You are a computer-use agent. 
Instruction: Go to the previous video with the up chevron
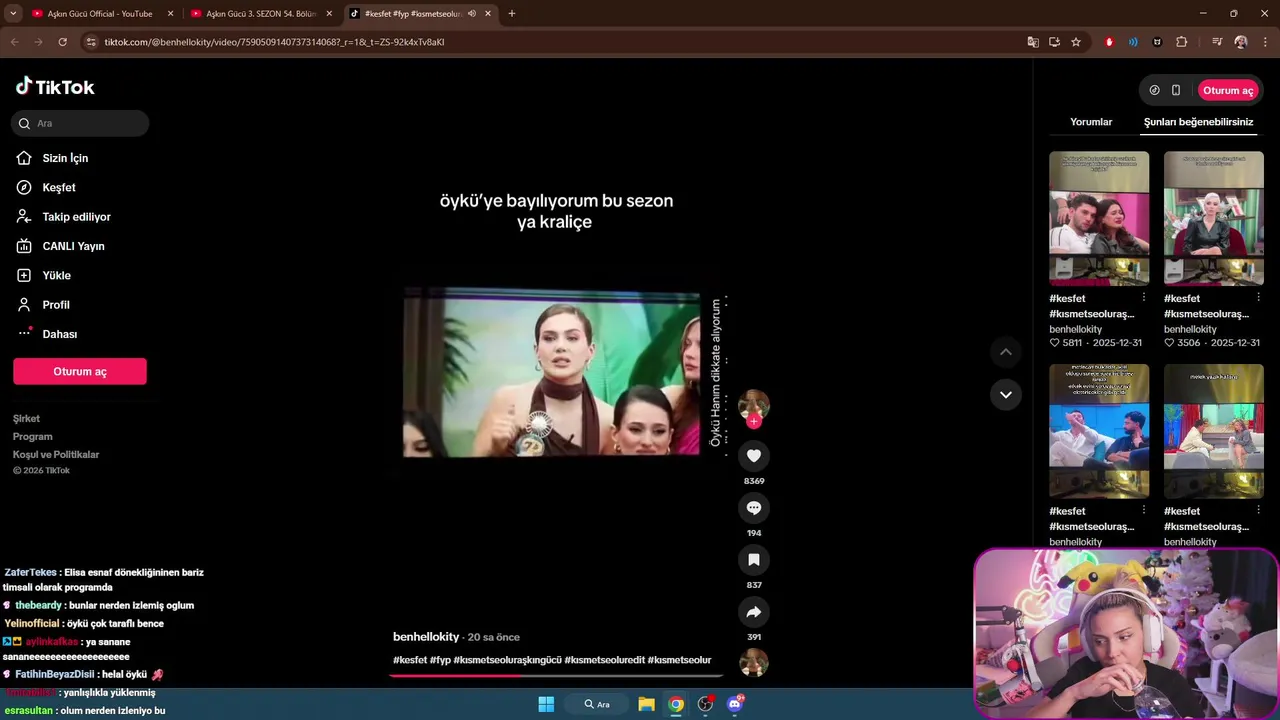click(1006, 352)
